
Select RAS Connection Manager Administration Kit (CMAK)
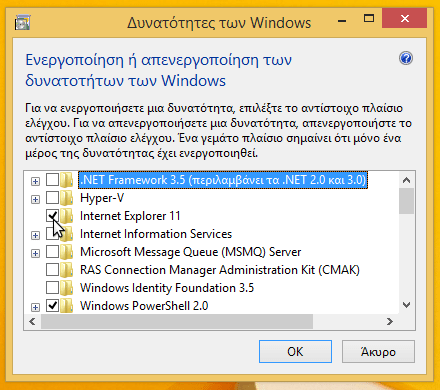[220, 270]
